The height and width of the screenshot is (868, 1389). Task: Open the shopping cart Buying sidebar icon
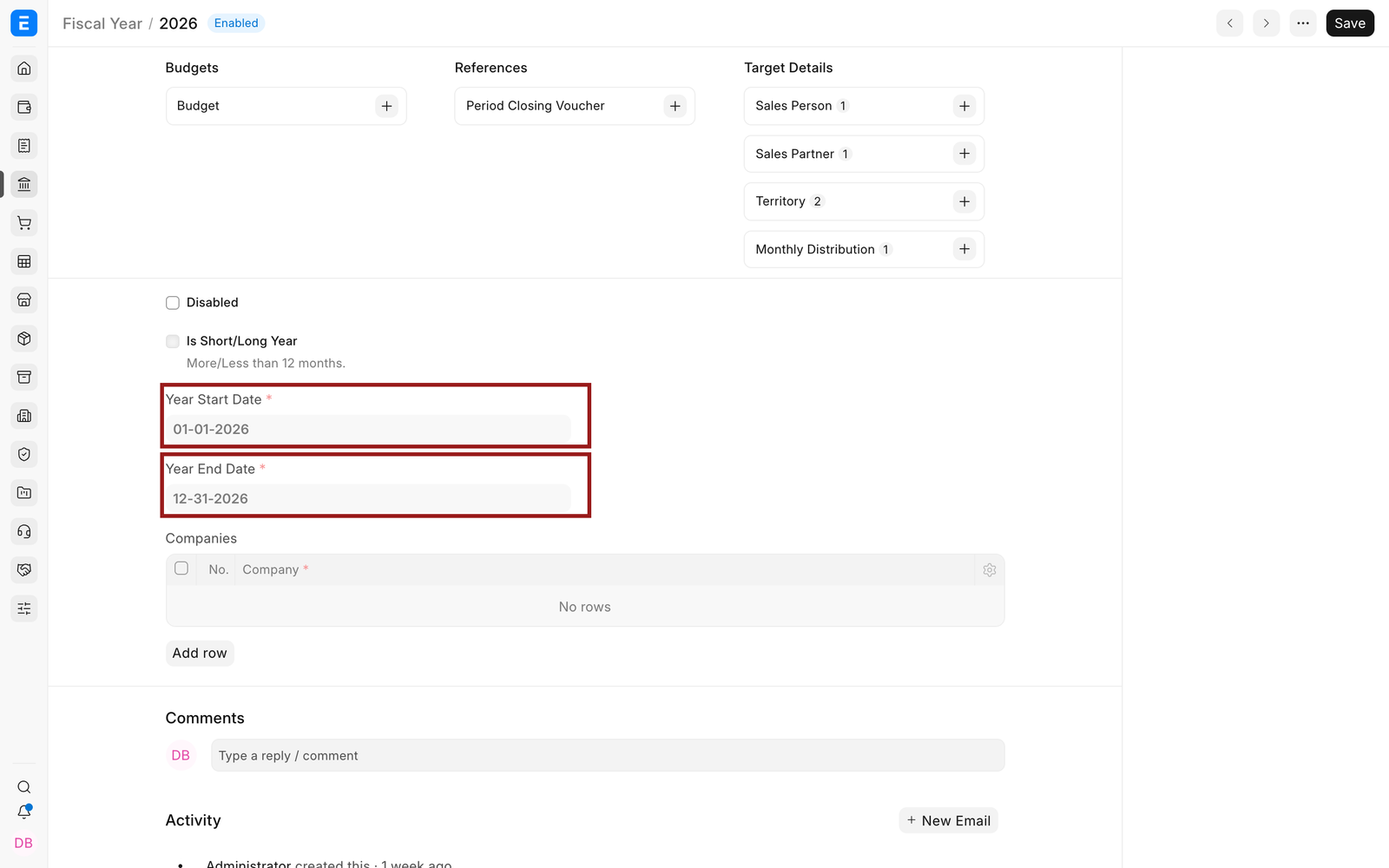tap(24, 223)
